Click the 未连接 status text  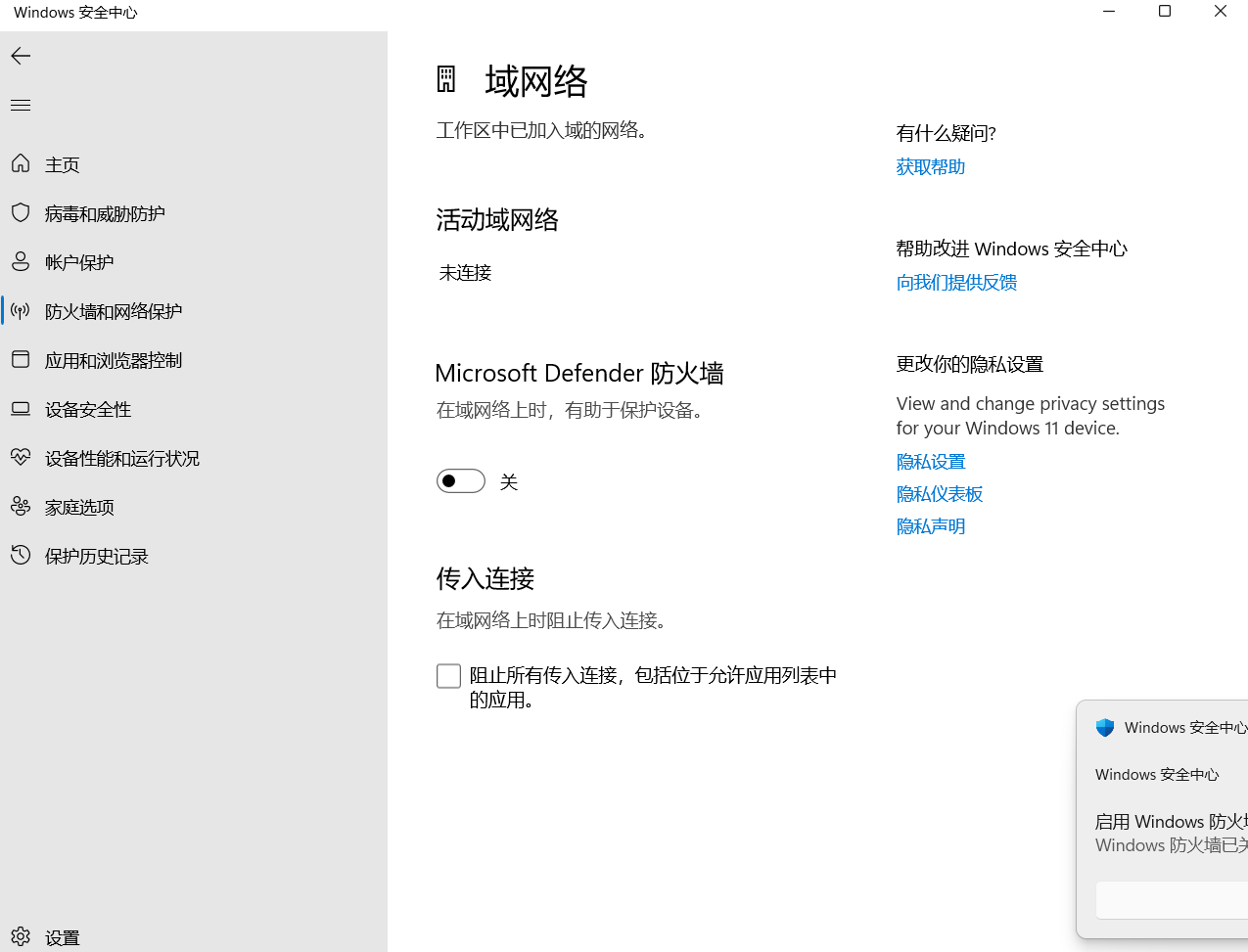coord(465,273)
